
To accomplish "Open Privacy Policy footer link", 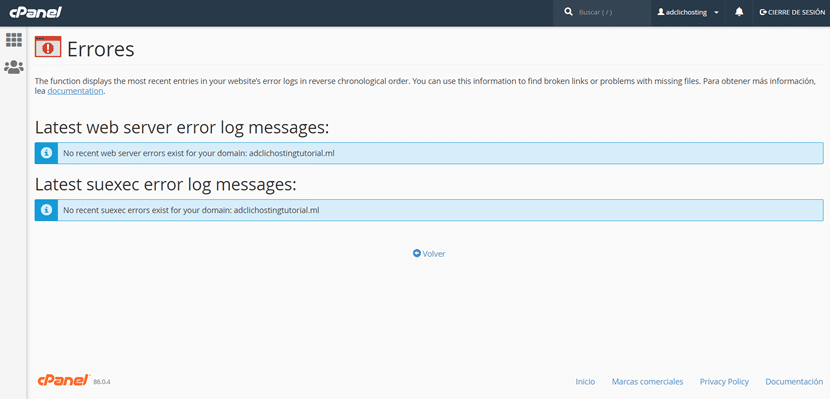I will pos(724,382).
